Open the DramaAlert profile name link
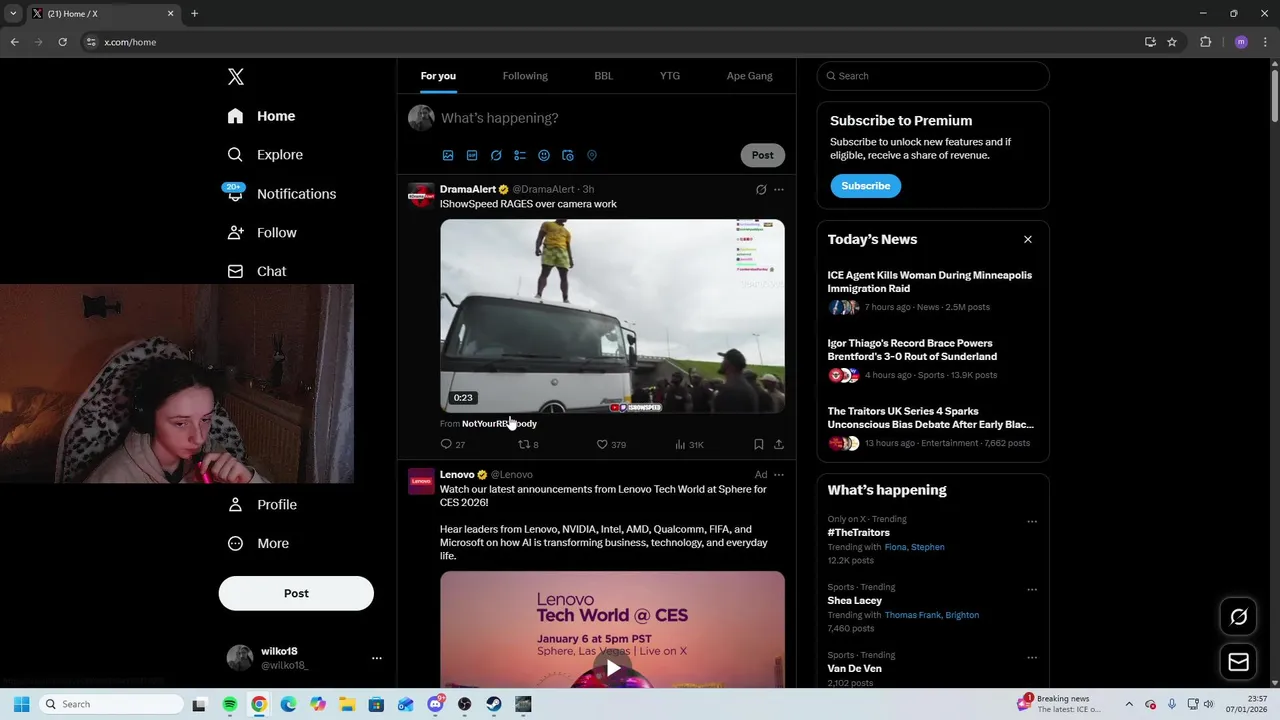Image resolution: width=1280 pixels, height=720 pixels. [x=468, y=189]
